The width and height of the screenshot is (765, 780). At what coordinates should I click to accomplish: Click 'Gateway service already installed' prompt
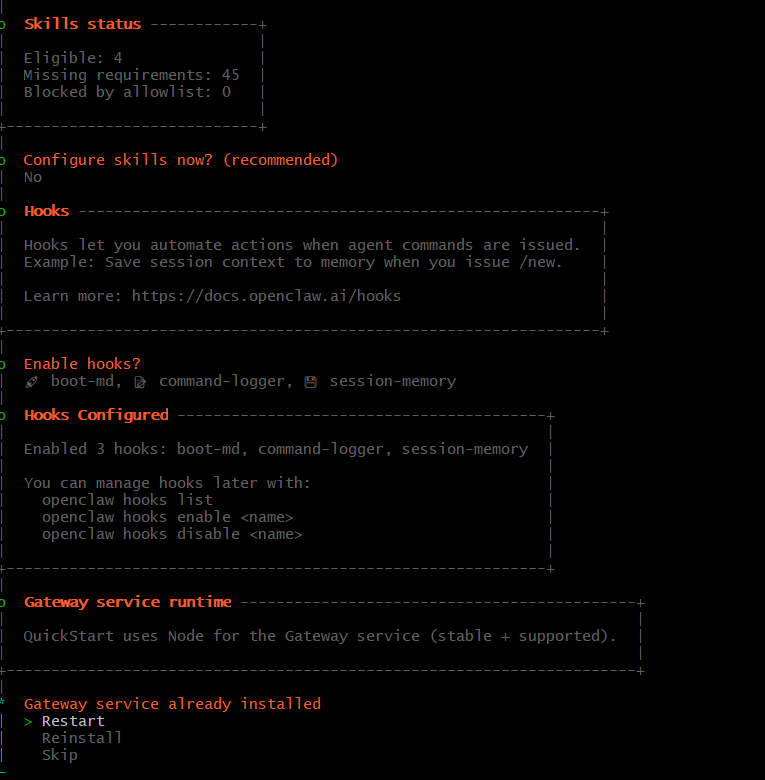click(x=173, y=704)
